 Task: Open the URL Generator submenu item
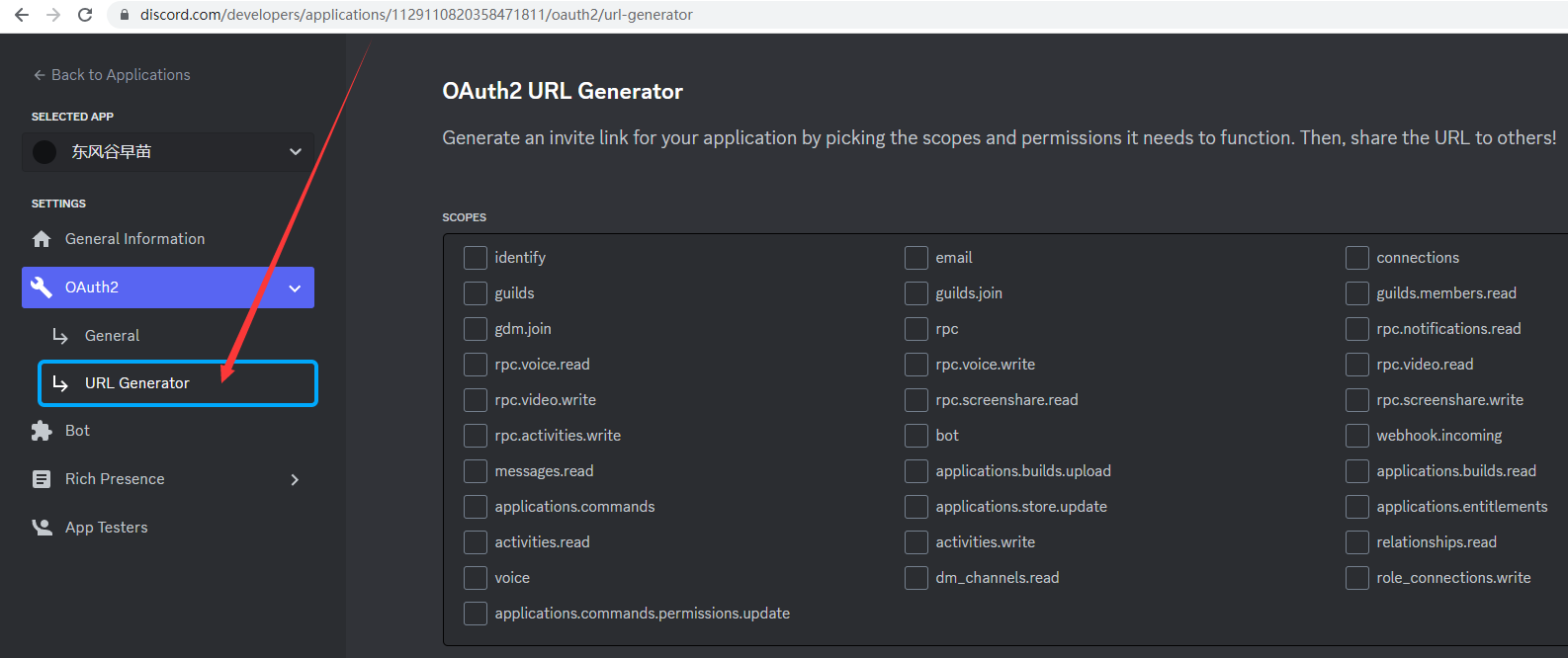pyautogui.click(x=178, y=383)
